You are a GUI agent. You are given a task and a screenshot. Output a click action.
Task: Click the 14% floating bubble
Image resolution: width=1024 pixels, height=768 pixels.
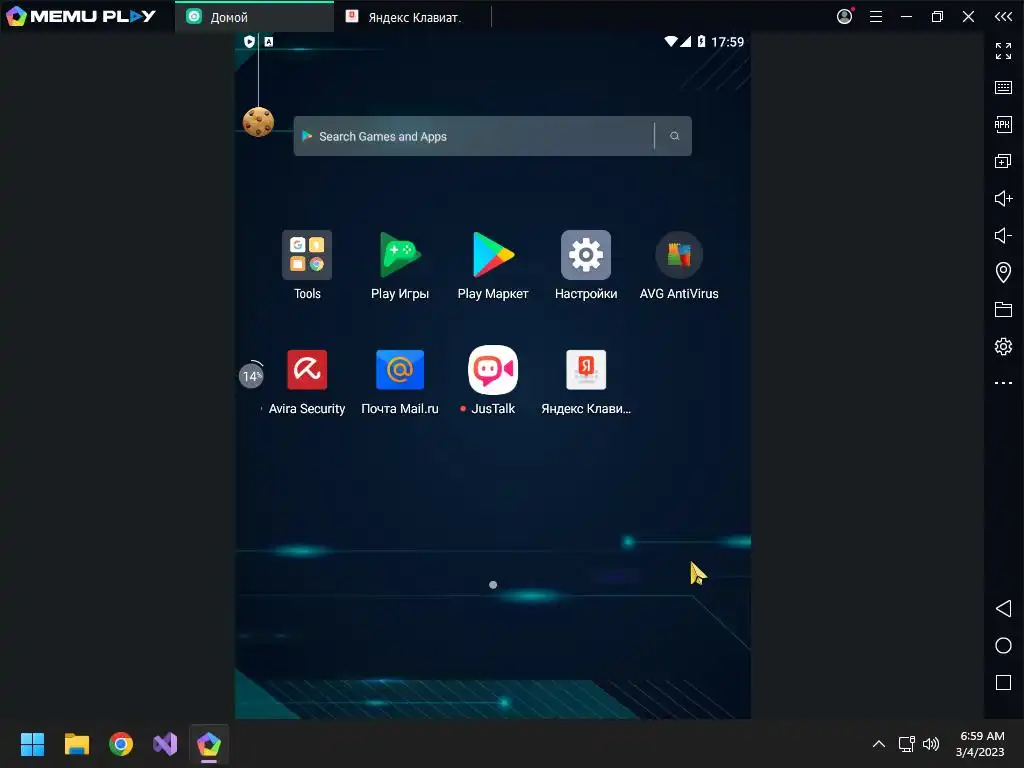(251, 375)
